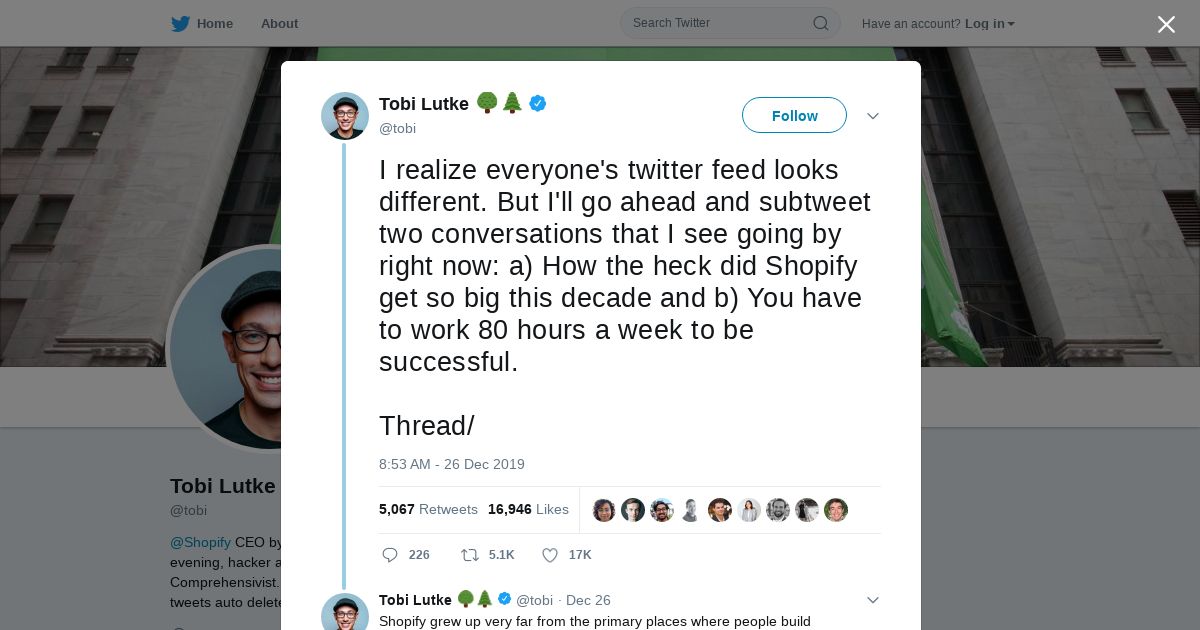This screenshot has width=1200, height=630.
Task: Expand the tweet options chevron
Action: pos(872,116)
